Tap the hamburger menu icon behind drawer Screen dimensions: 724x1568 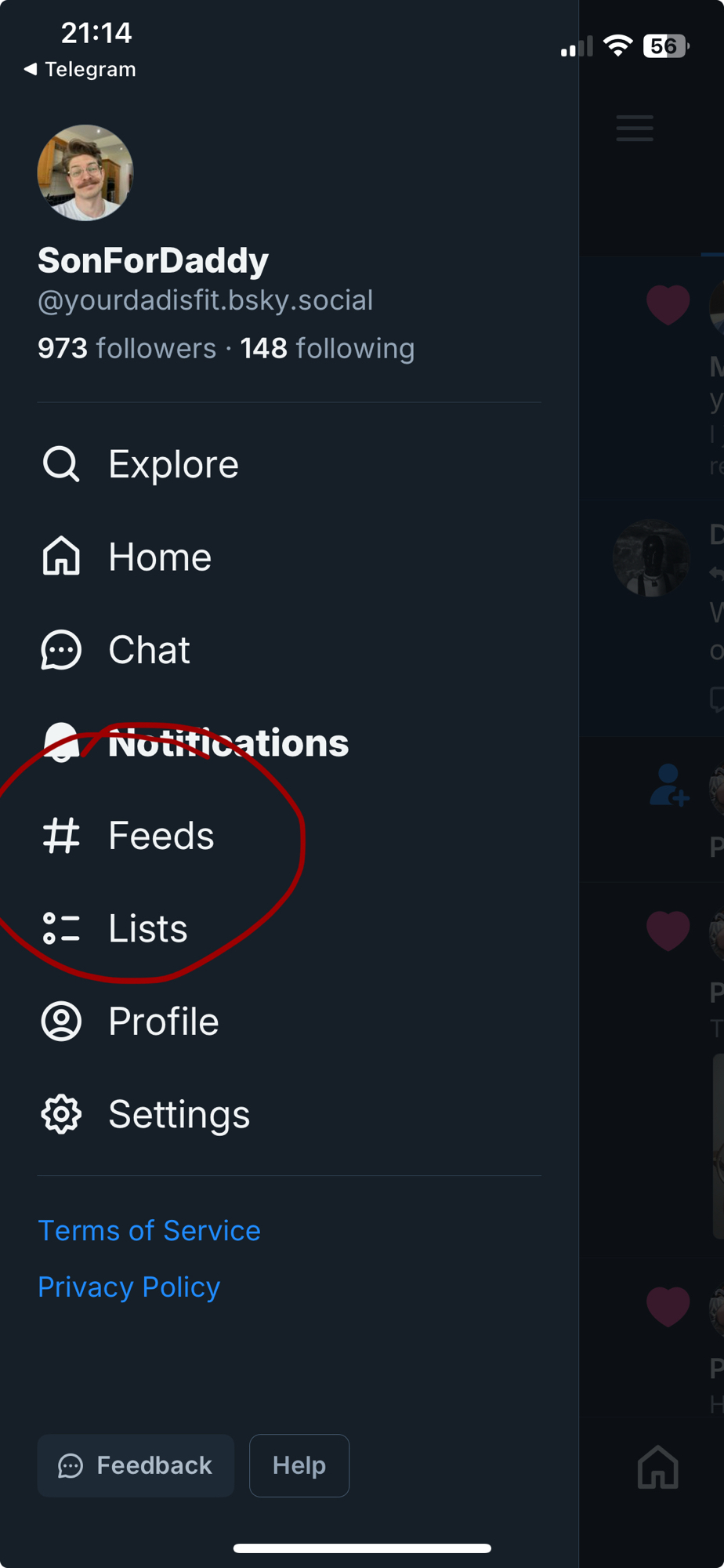click(635, 128)
